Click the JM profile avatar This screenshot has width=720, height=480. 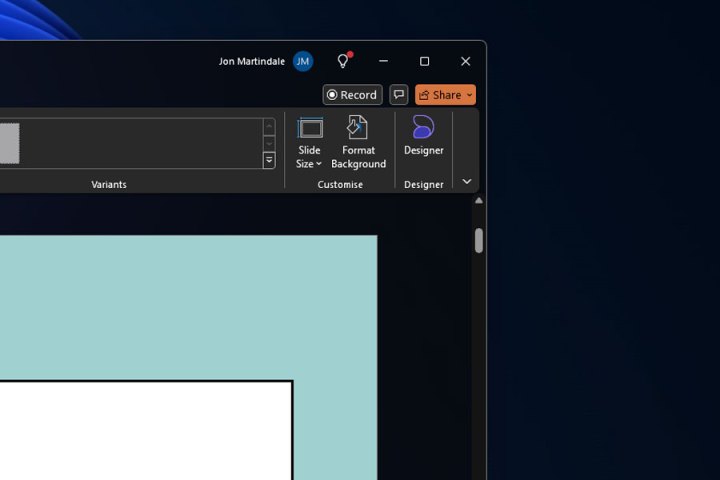[x=303, y=61]
